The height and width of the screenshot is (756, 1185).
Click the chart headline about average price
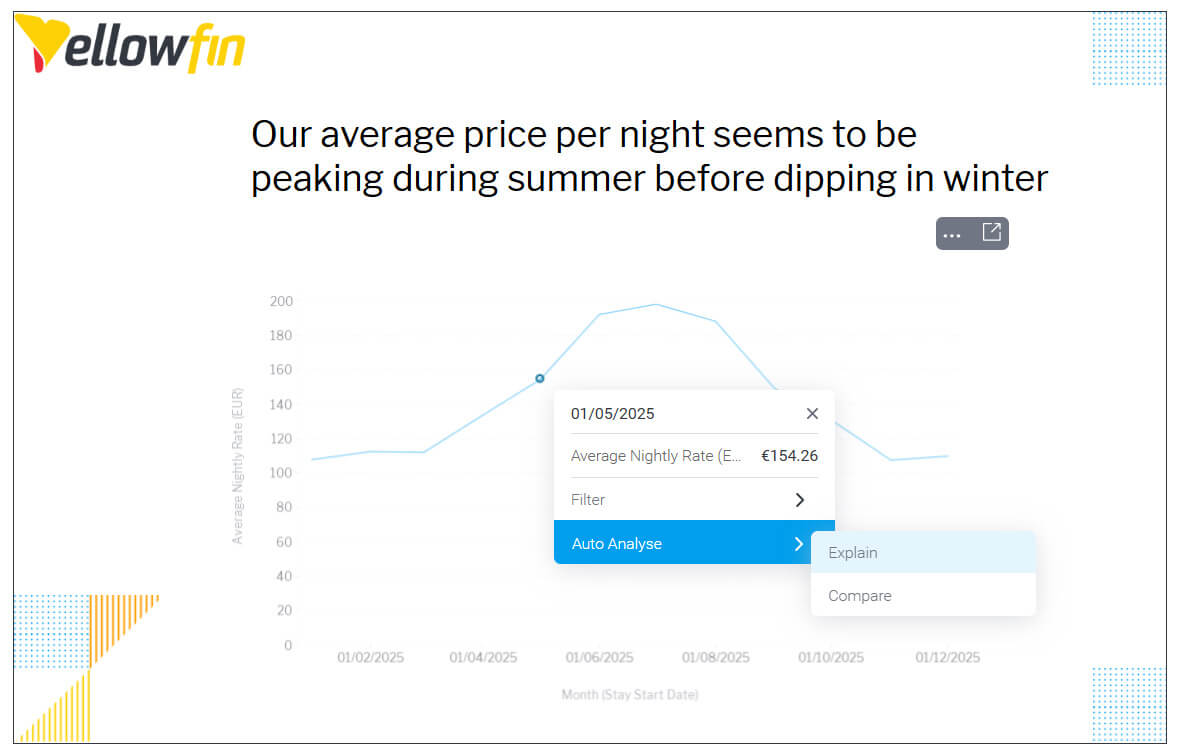point(649,157)
